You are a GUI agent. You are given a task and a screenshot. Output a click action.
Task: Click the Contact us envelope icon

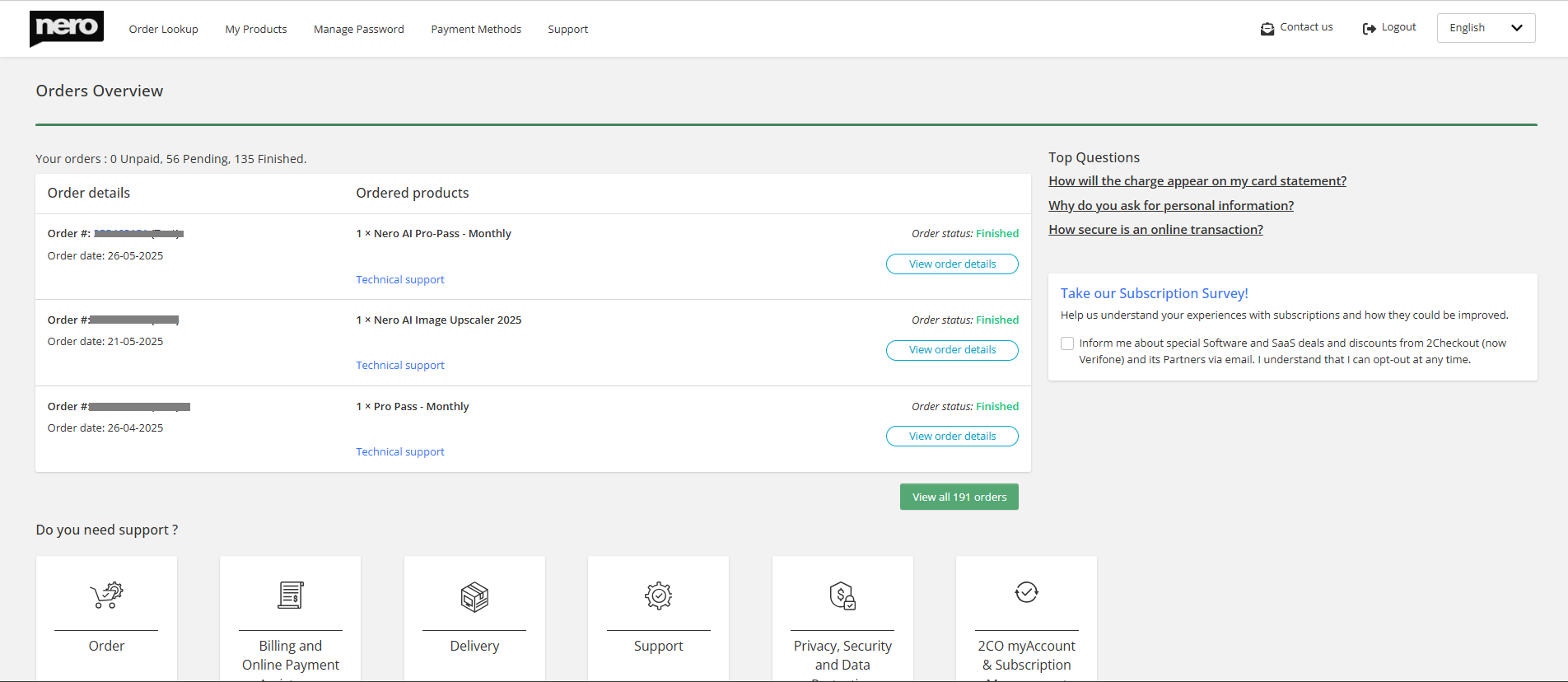(x=1267, y=29)
